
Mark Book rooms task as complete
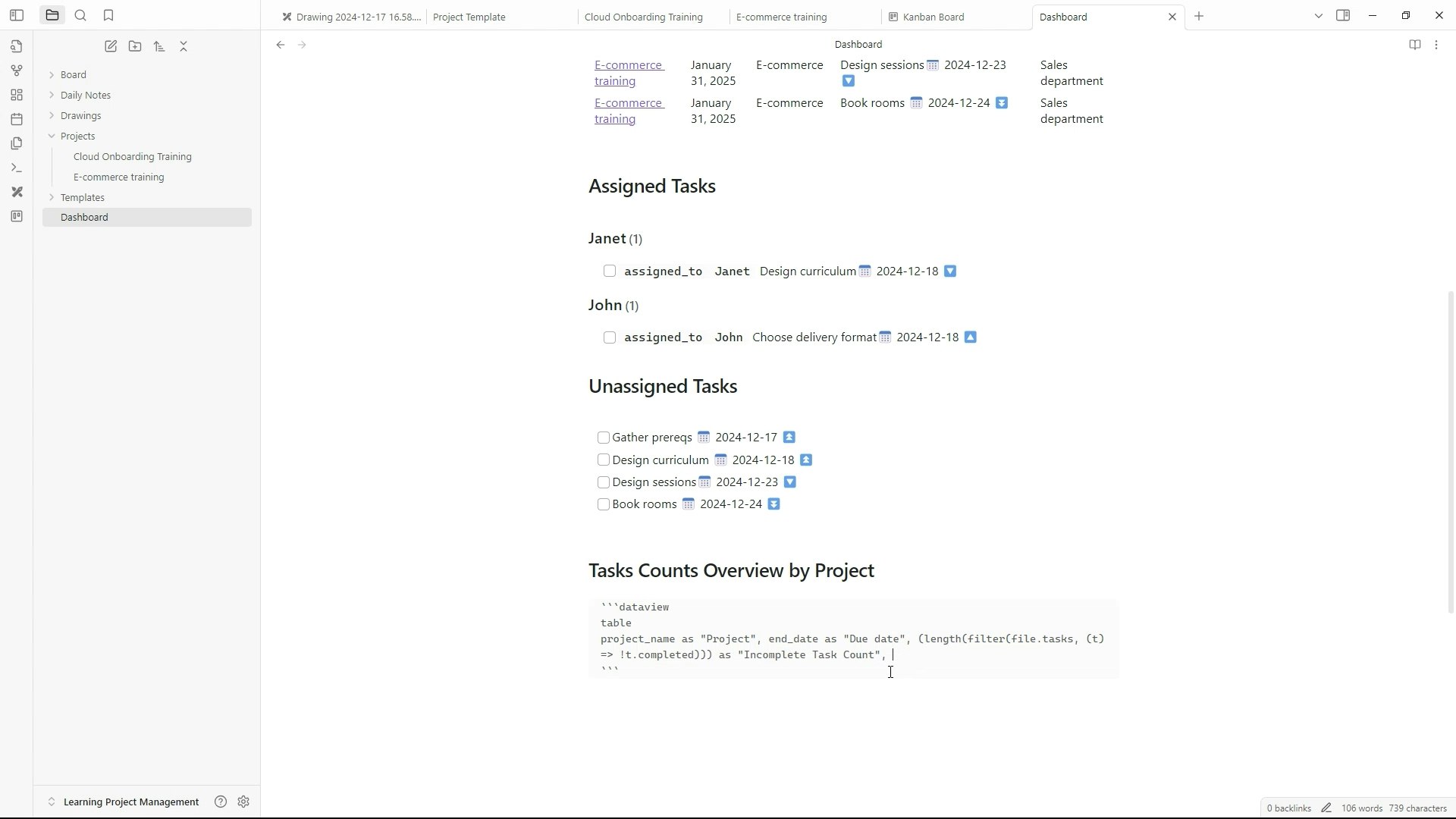[604, 504]
